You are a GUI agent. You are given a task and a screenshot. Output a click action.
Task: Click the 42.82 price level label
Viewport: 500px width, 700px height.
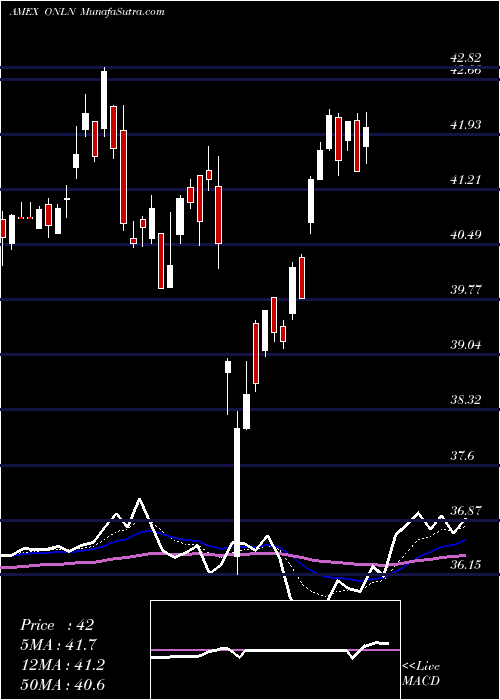pos(466,58)
